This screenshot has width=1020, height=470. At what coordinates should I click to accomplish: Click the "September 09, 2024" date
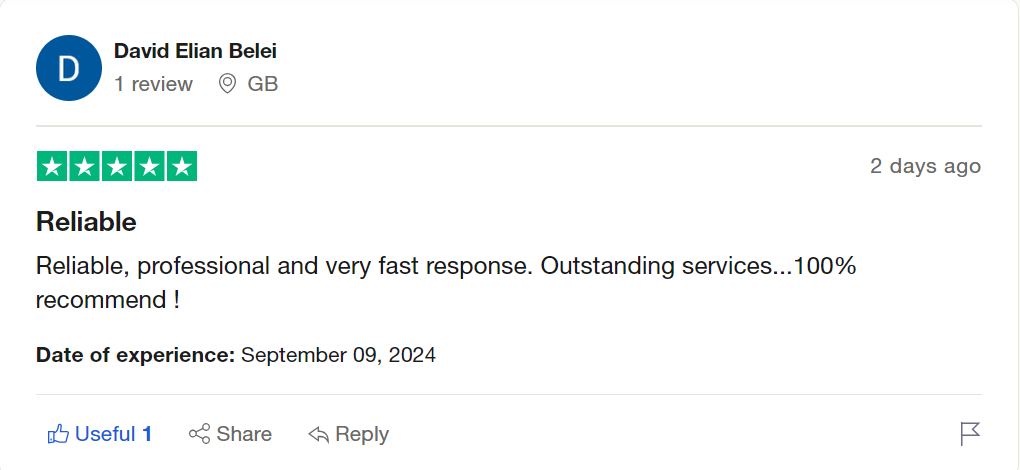pyautogui.click(x=338, y=354)
